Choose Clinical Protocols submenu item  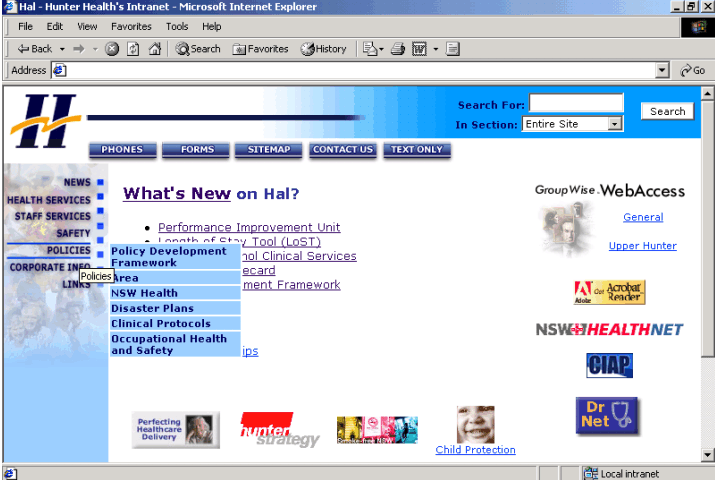tap(175, 323)
